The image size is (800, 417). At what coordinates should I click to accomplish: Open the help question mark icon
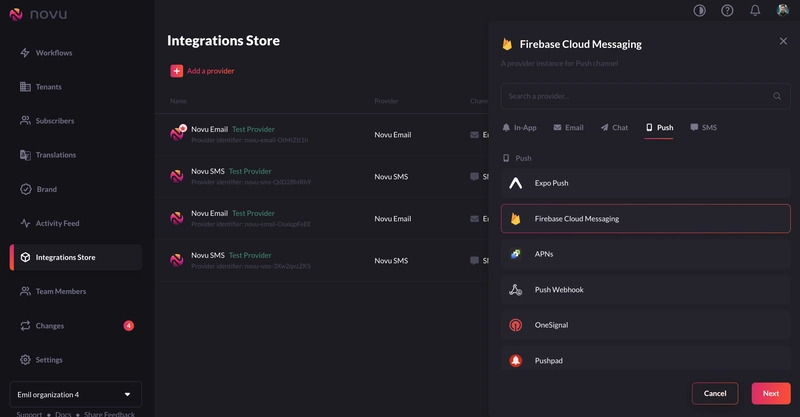tap(727, 10)
